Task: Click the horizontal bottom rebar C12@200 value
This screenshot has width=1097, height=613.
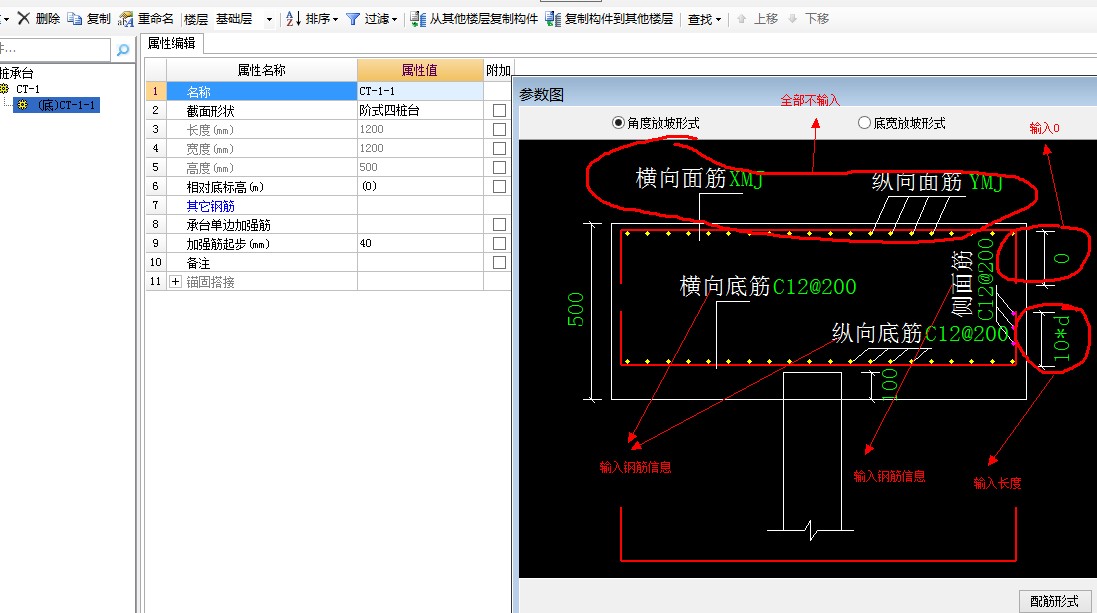Action: pos(814,286)
